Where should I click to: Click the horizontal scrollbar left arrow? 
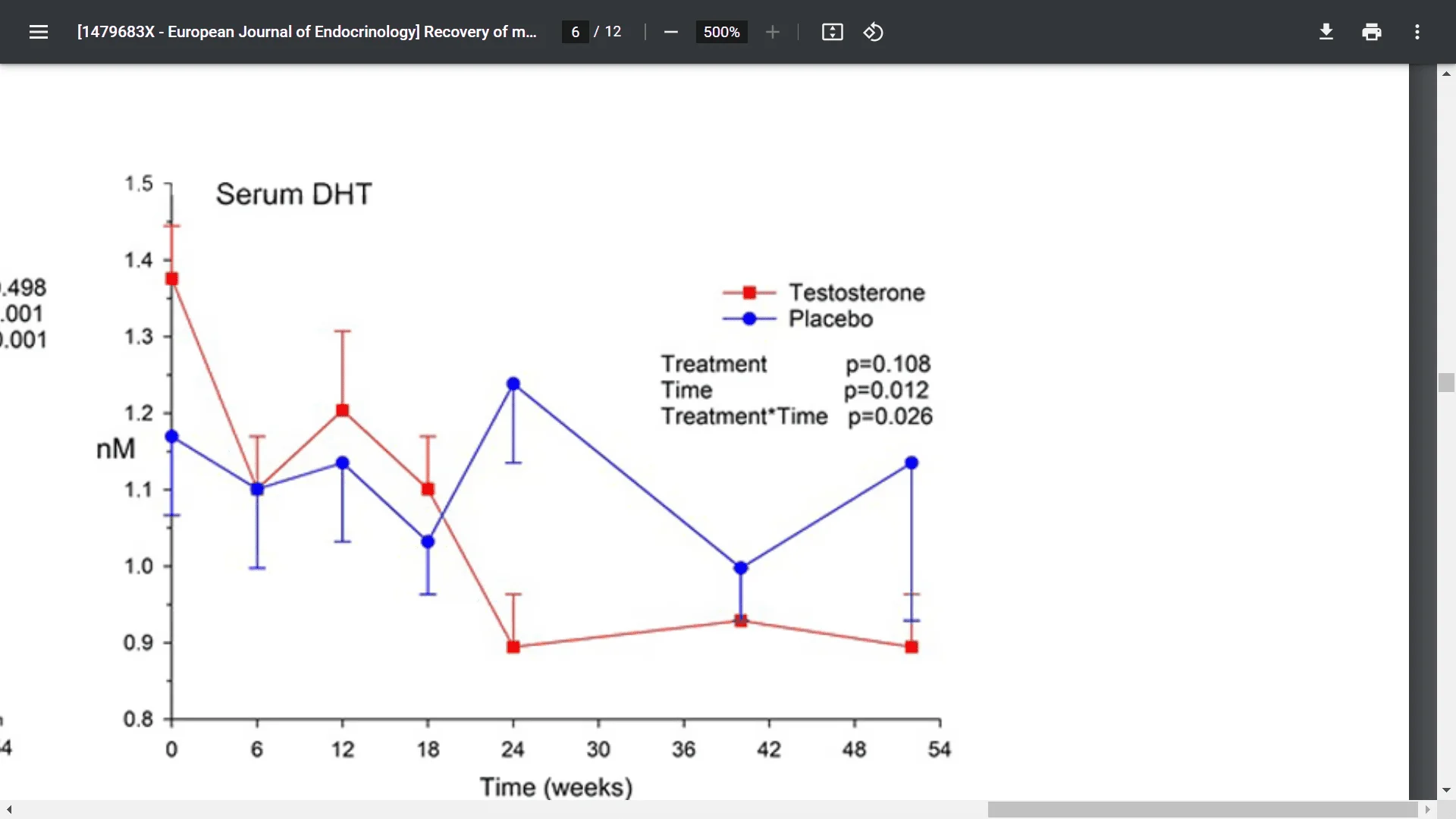(x=9, y=810)
